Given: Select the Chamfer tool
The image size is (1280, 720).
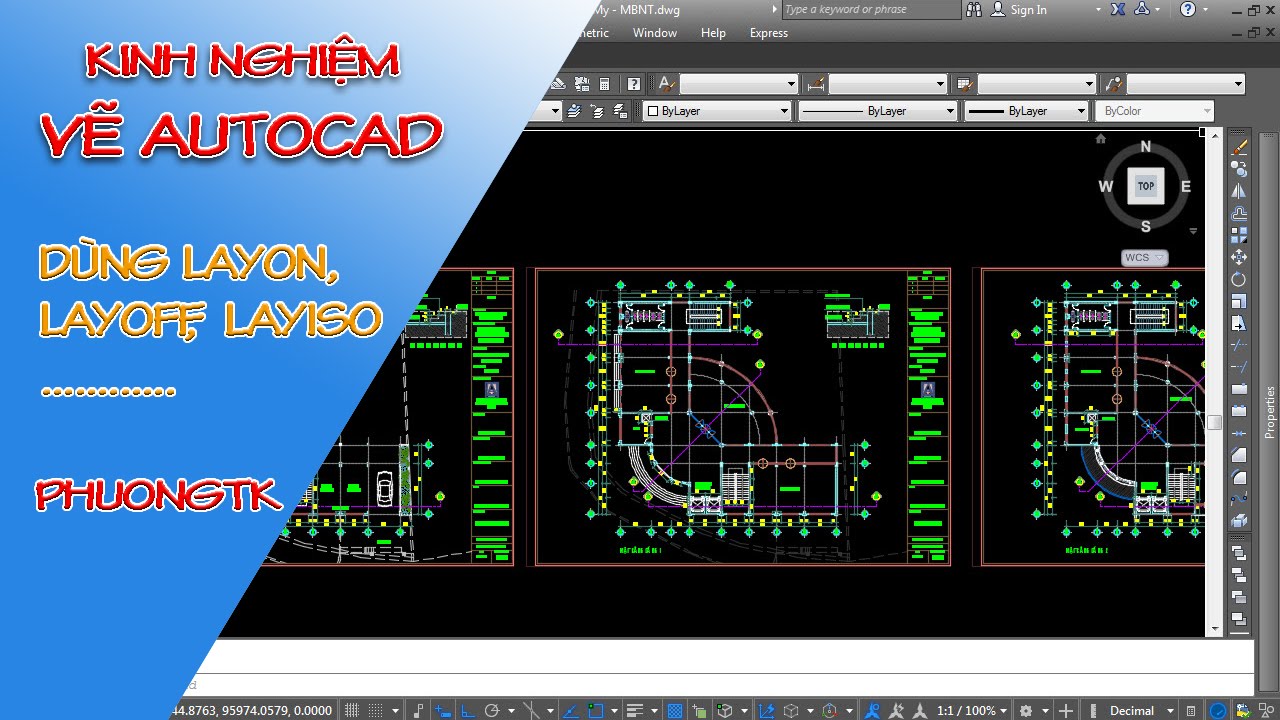Looking at the screenshot, I should 1239,454.
